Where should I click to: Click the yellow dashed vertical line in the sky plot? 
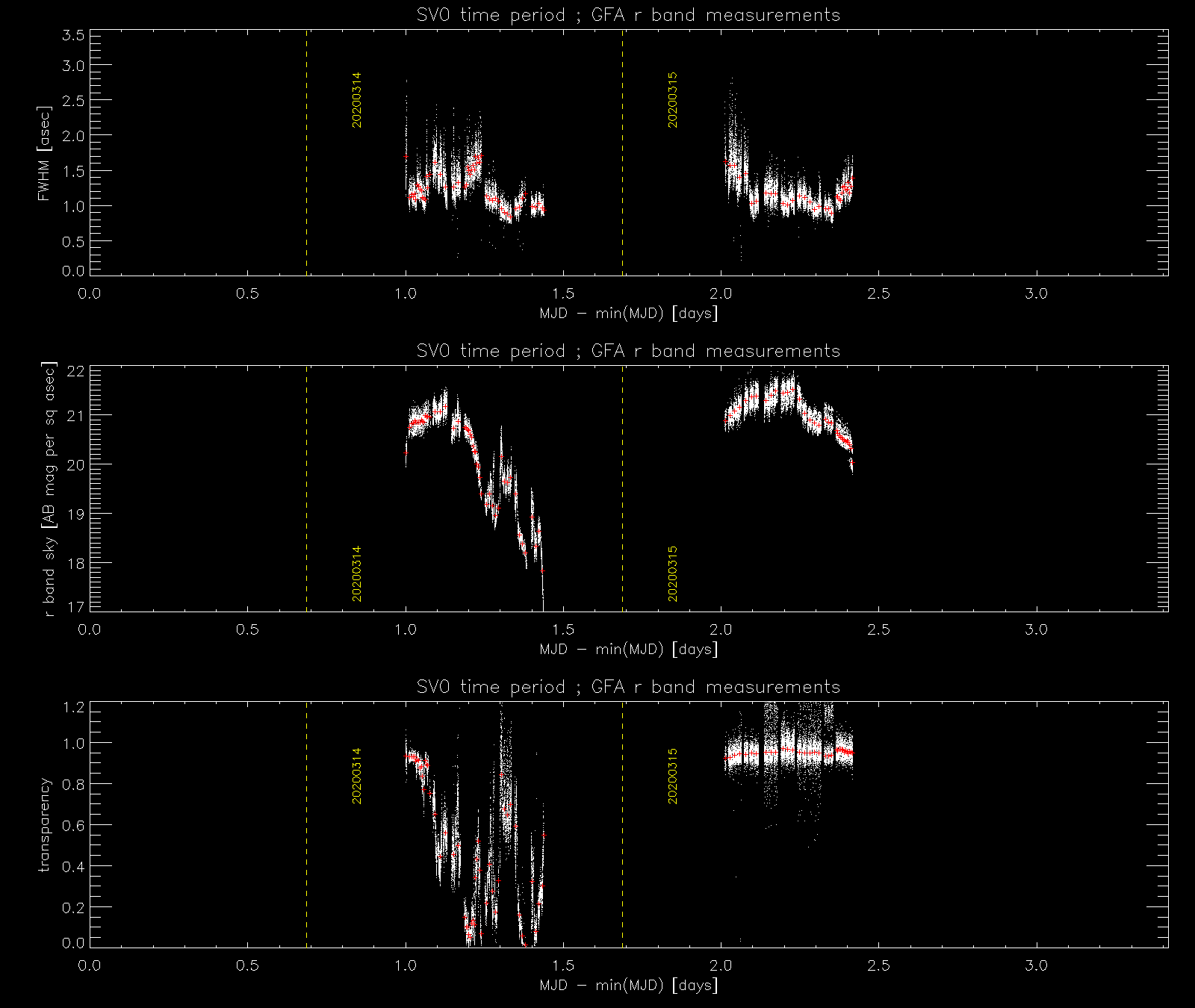(x=307, y=489)
